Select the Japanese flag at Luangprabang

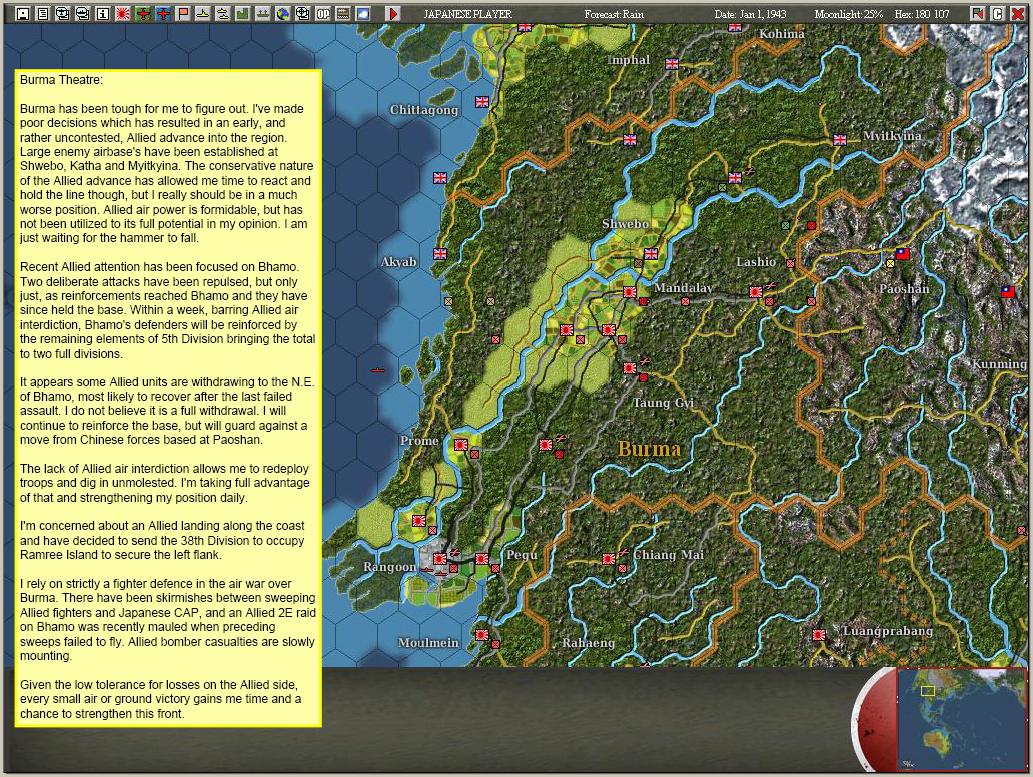pyautogui.click(x=819, y=635)
